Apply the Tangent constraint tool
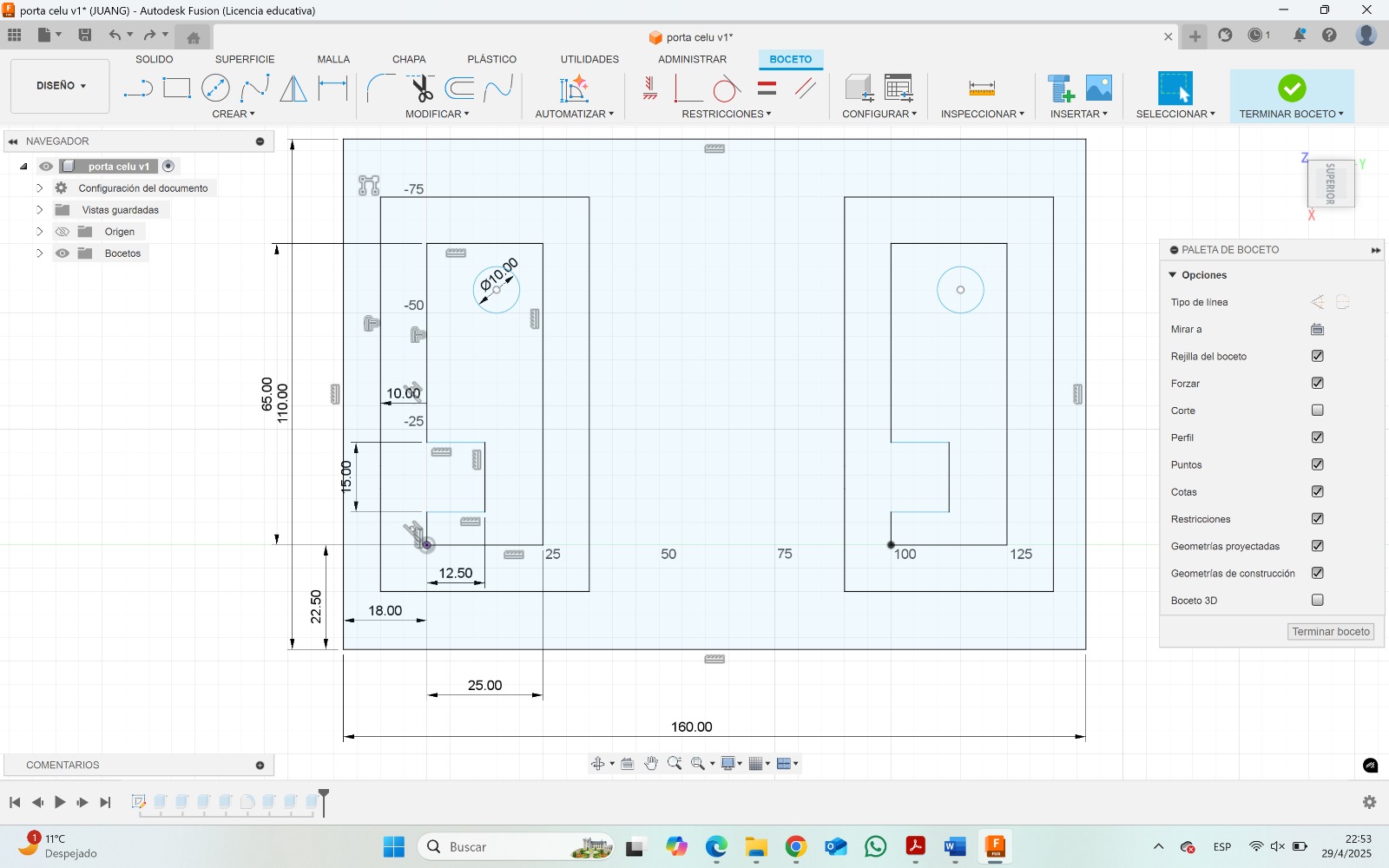1389x868 pixels. [727, 89]
